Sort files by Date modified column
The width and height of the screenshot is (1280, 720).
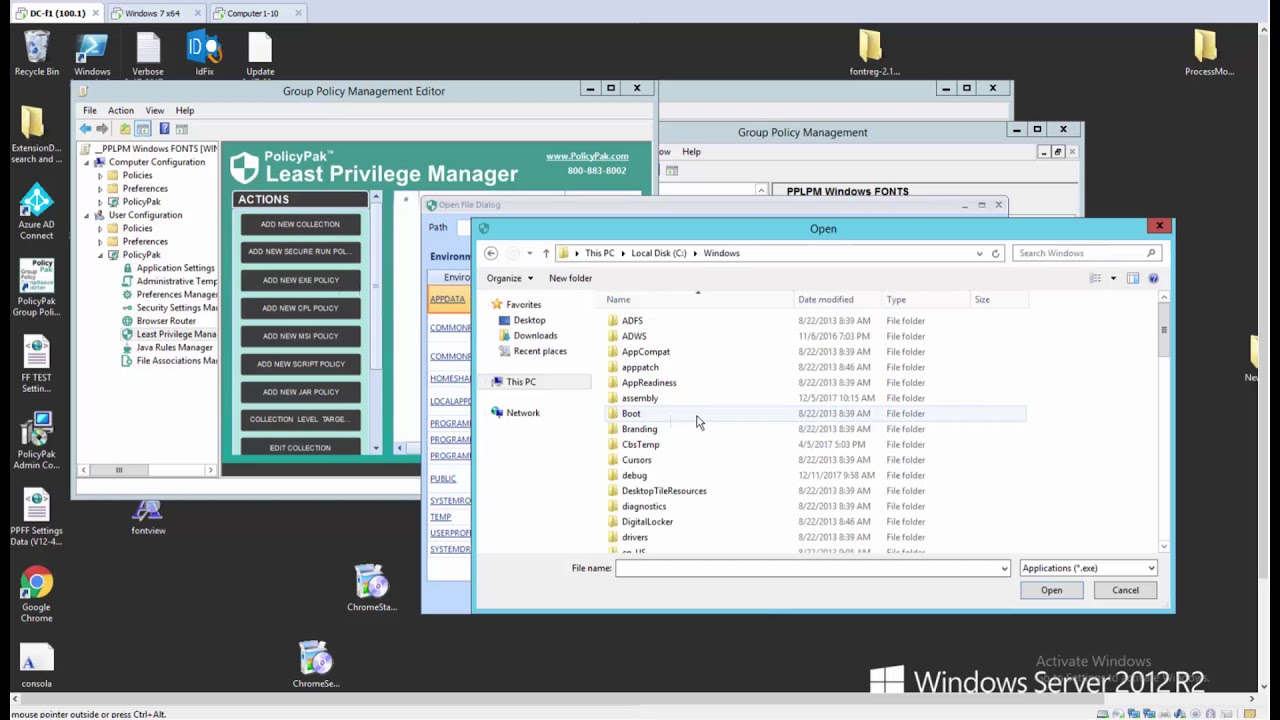click(x=826, y=300)
